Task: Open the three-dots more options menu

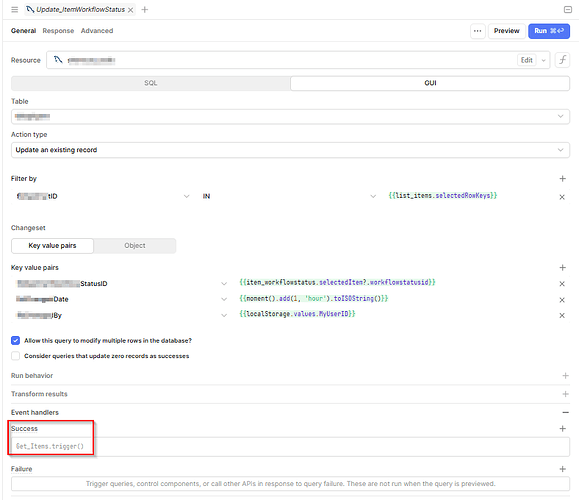Action: [477, 31]
